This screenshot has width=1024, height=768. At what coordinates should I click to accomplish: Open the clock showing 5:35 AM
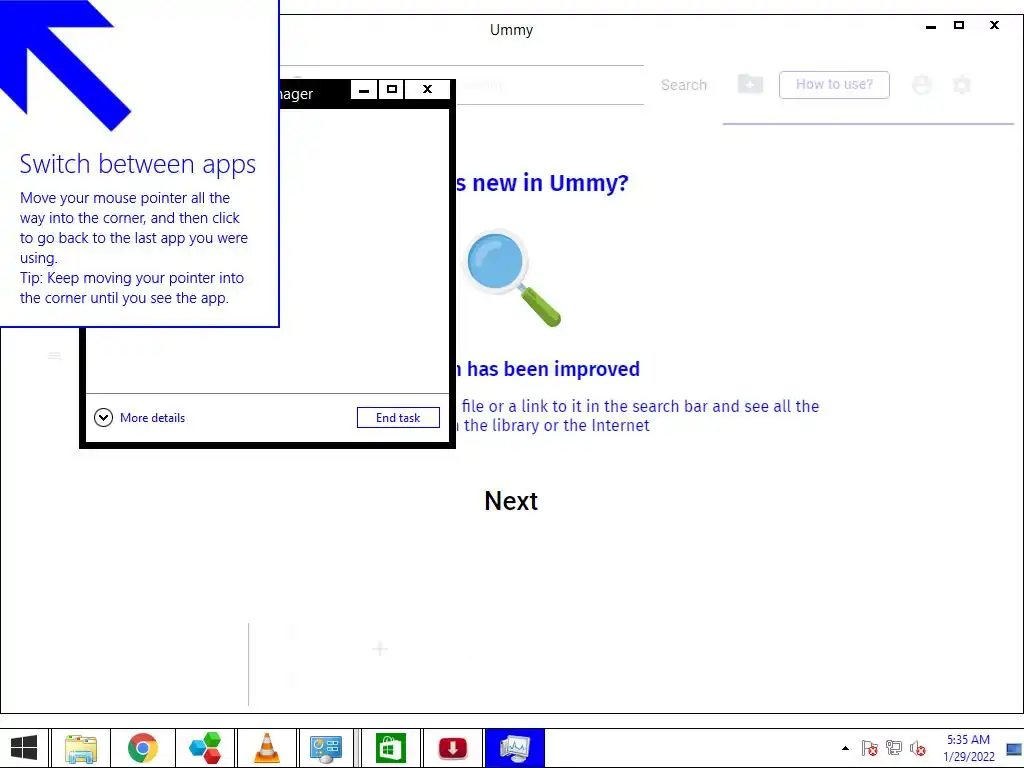(x=968, y=748)
